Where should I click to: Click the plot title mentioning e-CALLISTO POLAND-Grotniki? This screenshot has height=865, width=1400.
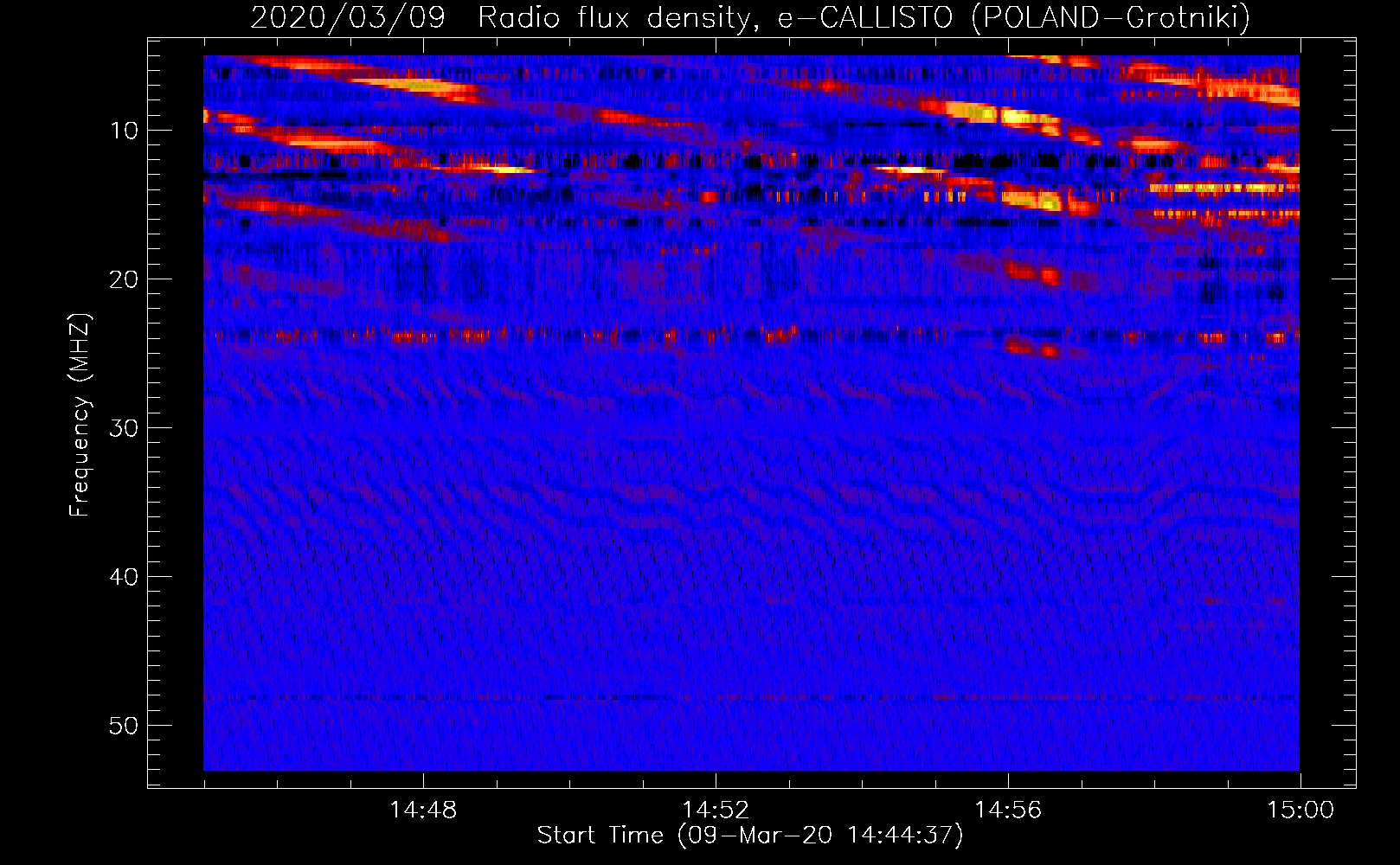click(750, 17)
